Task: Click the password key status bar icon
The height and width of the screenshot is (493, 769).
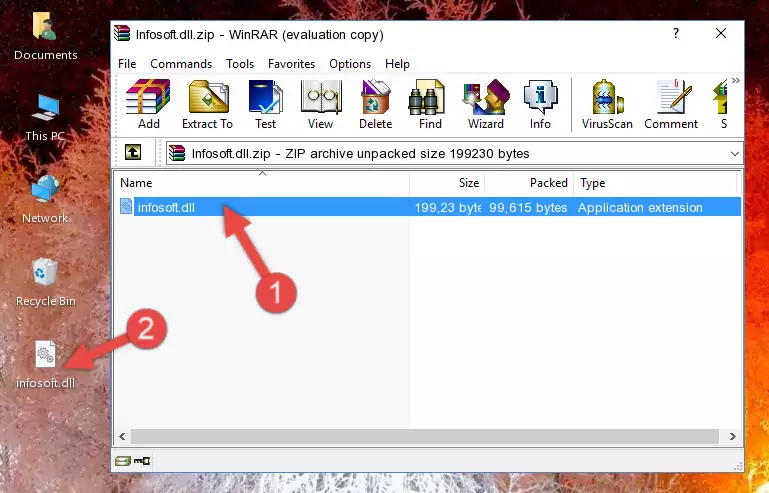Action: tap(142, 461)
